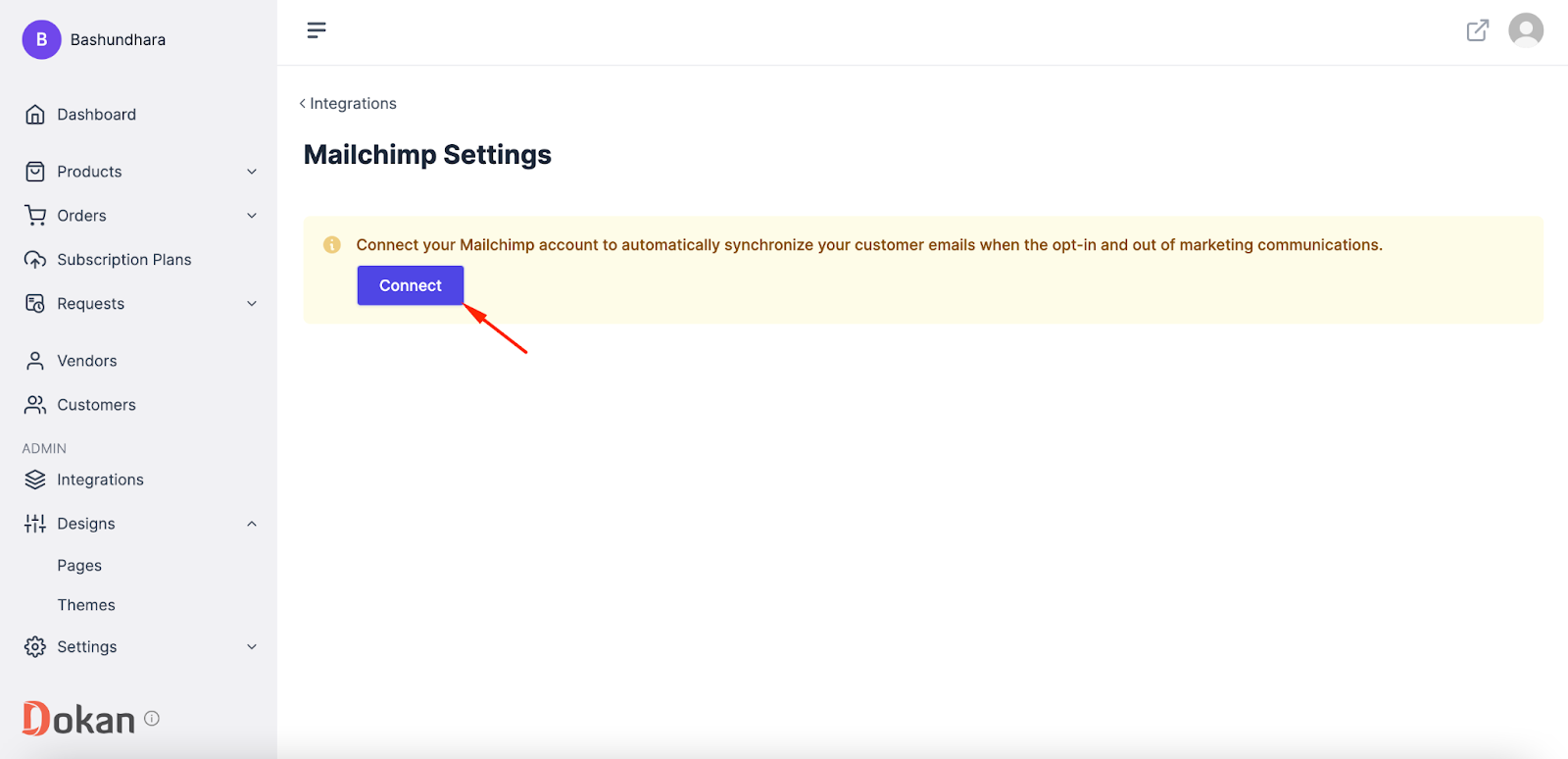Viewport: 1568px width, 759px height.
Task: Open Dashboard in the sidebar
Action: (96, 115)
